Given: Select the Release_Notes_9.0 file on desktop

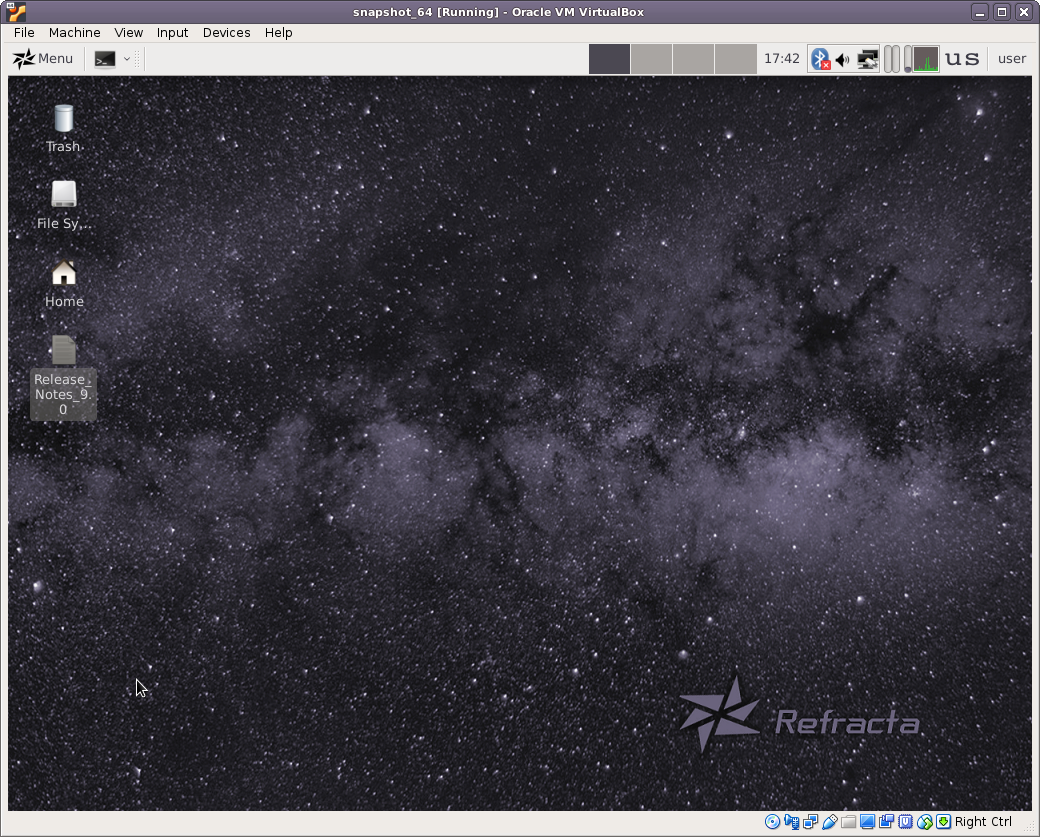Looking at the screenshot, I should coord(63,377).
